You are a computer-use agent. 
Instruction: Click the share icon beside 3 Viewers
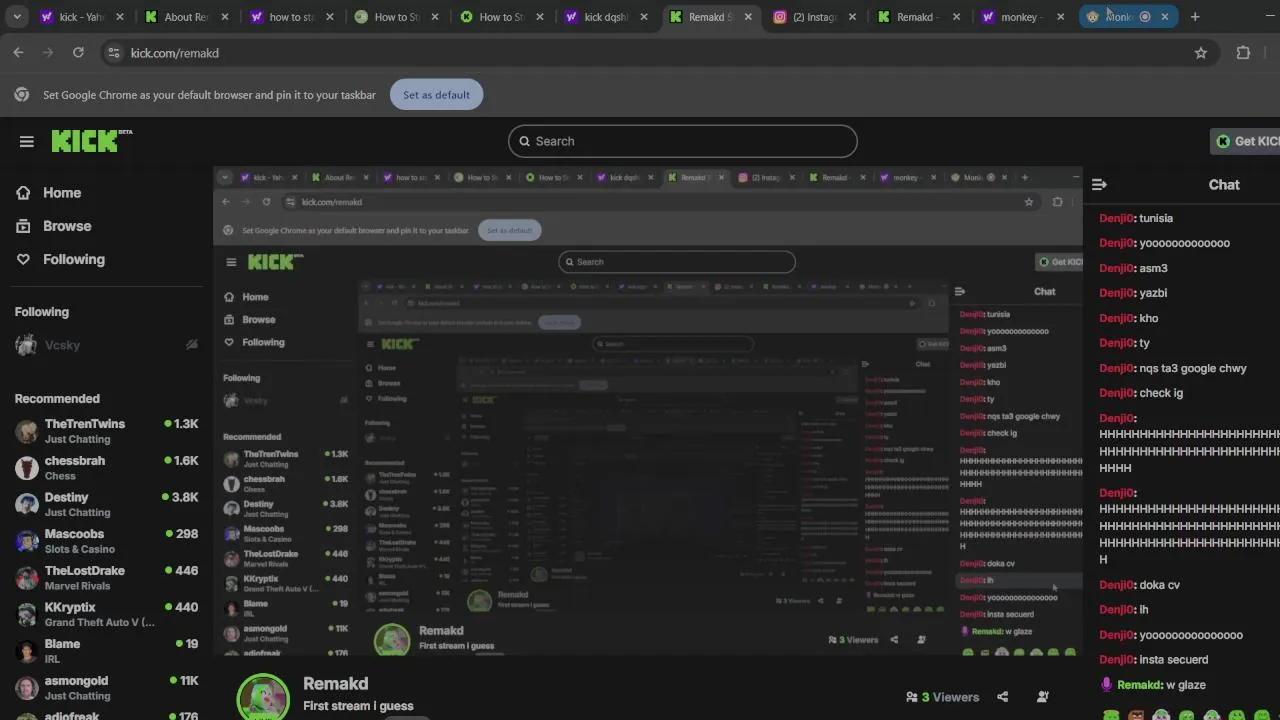click(1003, 697)
